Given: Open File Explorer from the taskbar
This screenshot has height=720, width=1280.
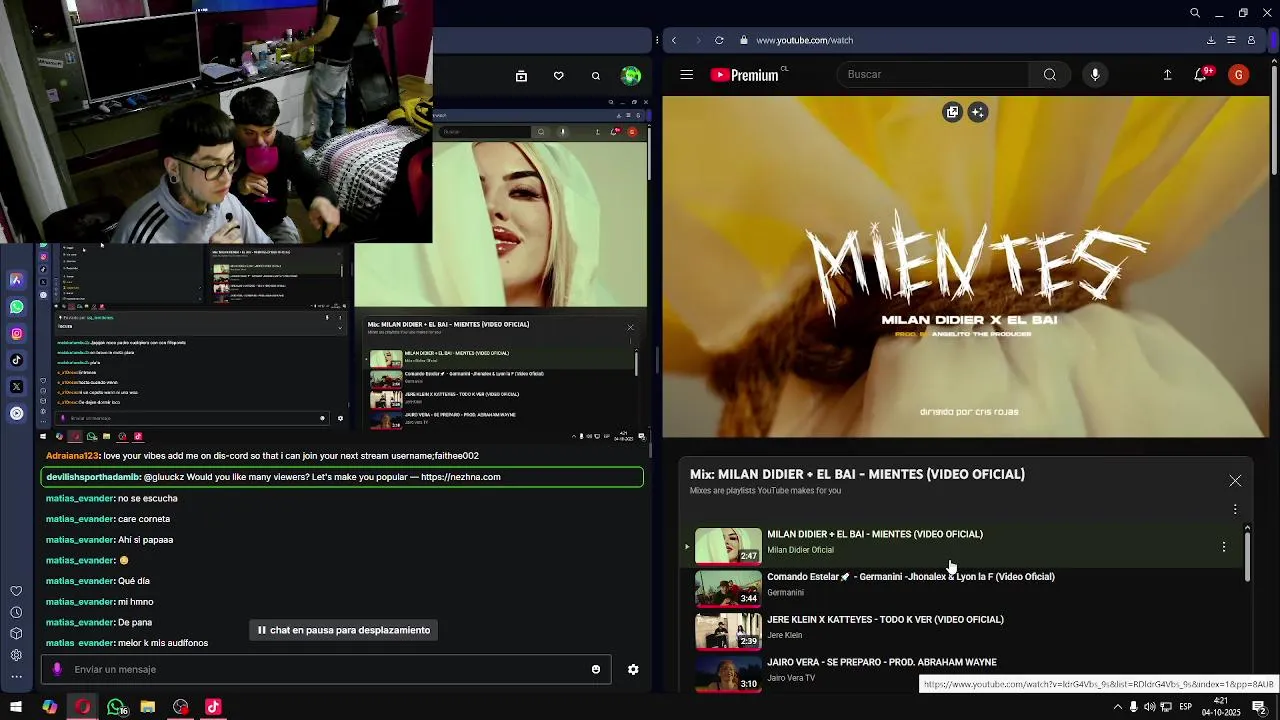Looking at the screenshot, I should point(147,707).
